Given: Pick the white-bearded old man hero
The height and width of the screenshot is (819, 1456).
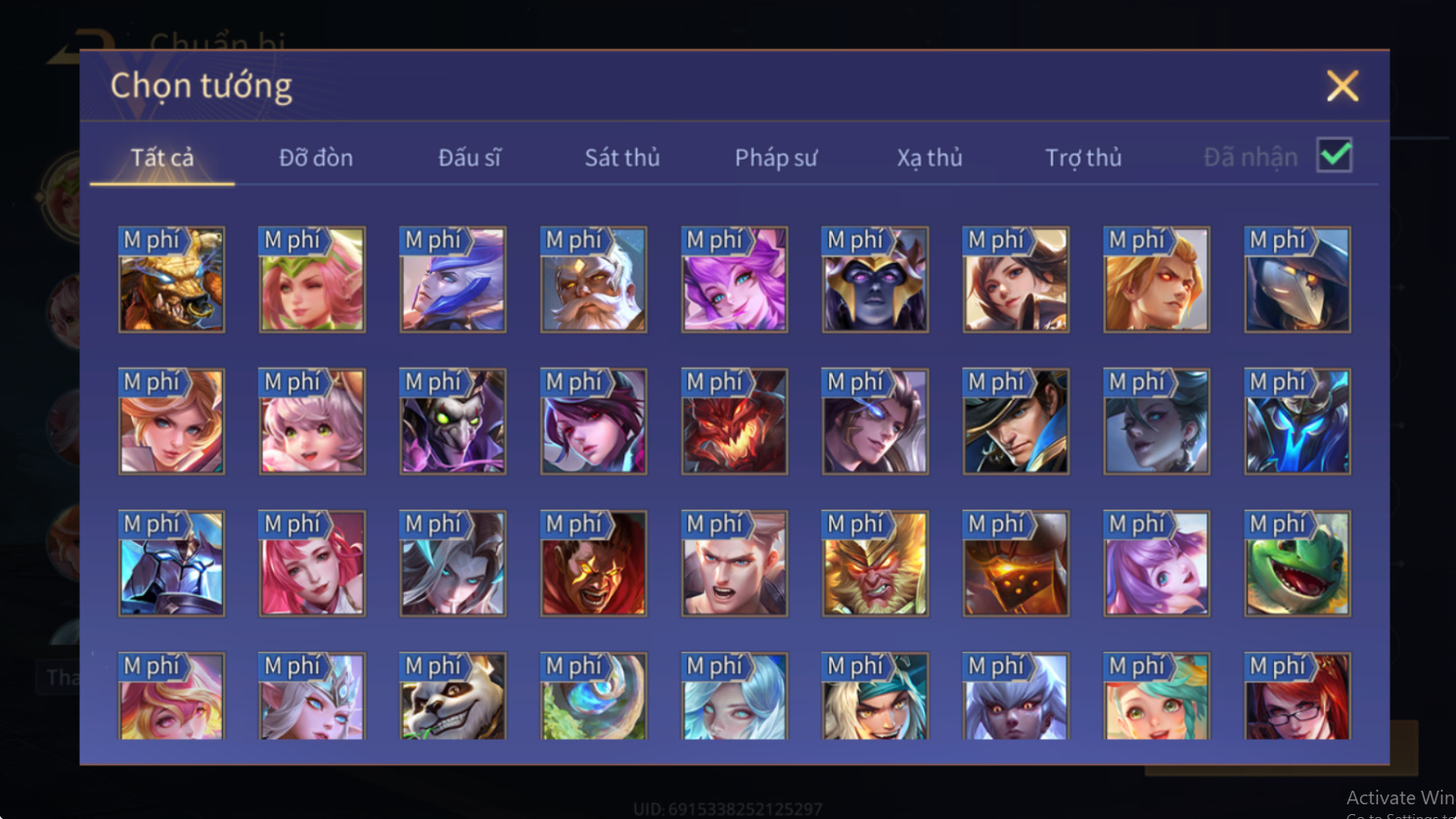Looking at the screenshot, I should (594, 280).
